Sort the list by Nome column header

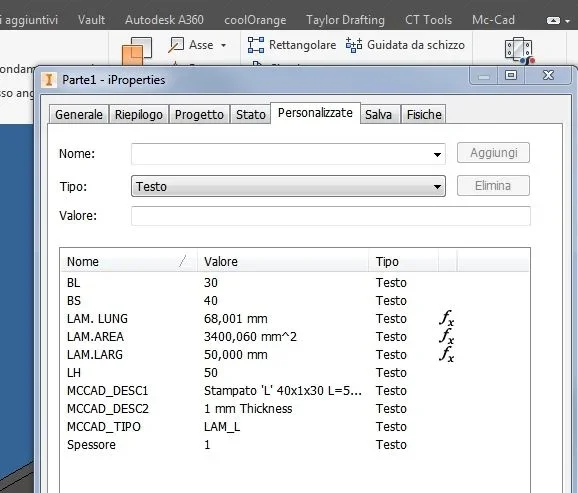[129, 261]
